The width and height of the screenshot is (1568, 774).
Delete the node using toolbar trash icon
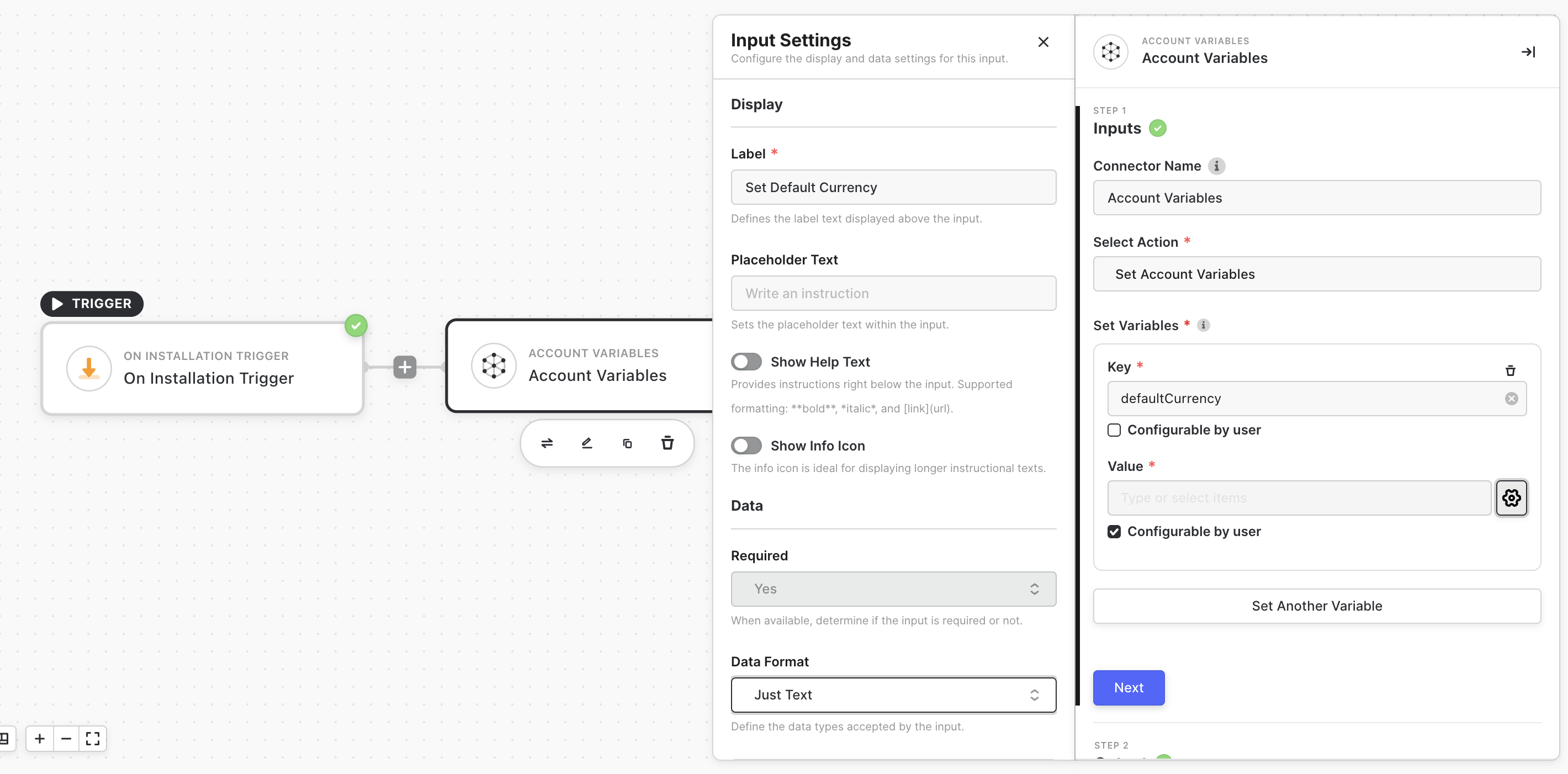(x=667, y=443)
